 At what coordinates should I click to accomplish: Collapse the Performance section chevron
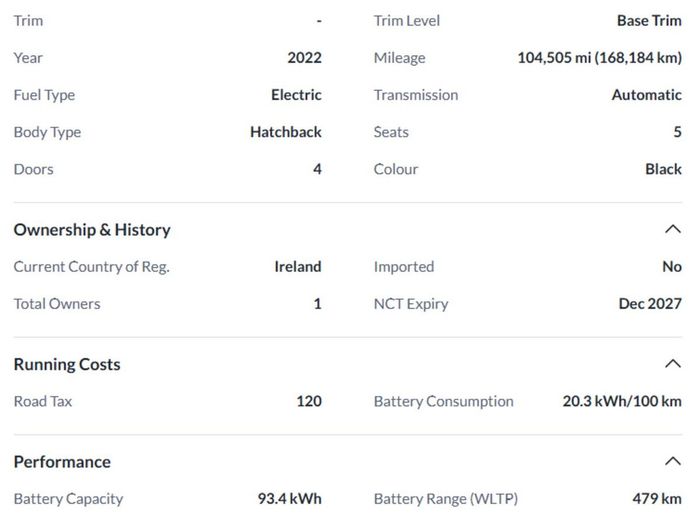(673, 461)
